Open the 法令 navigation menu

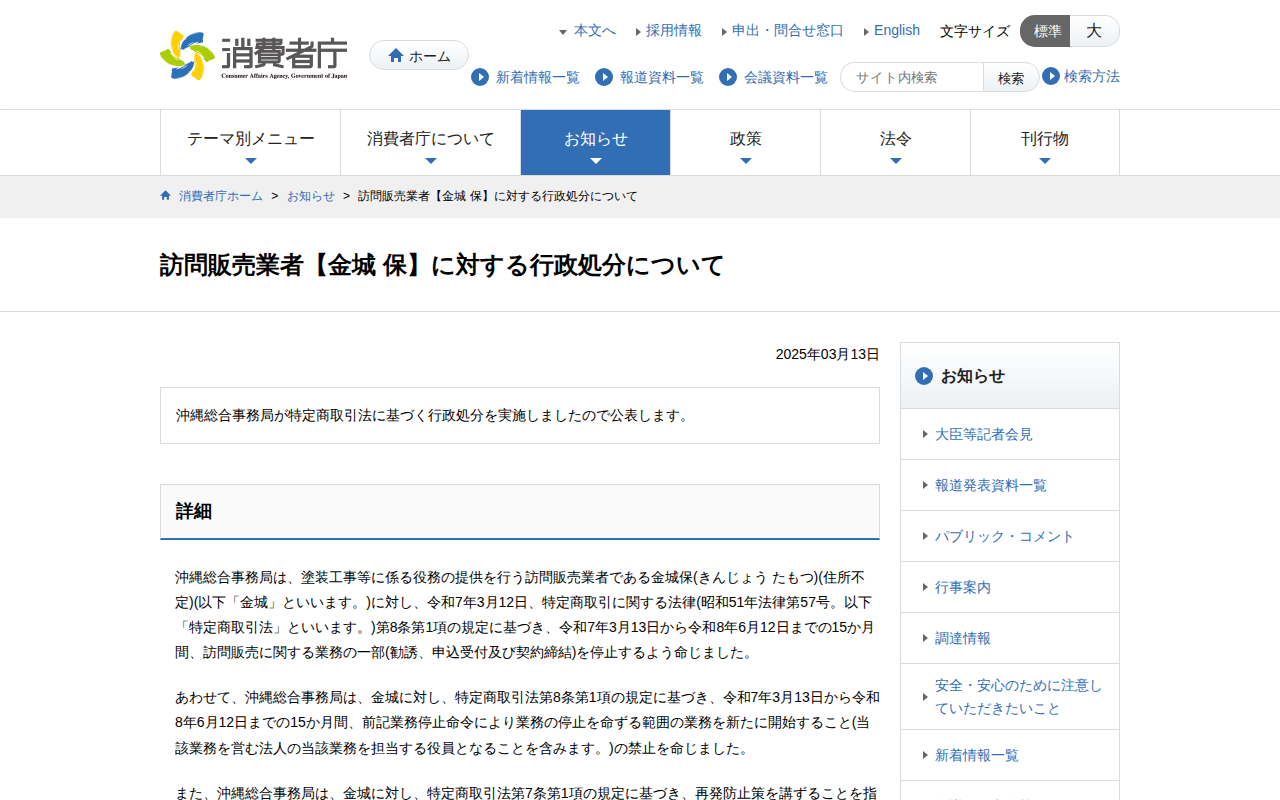coord(896,143)
